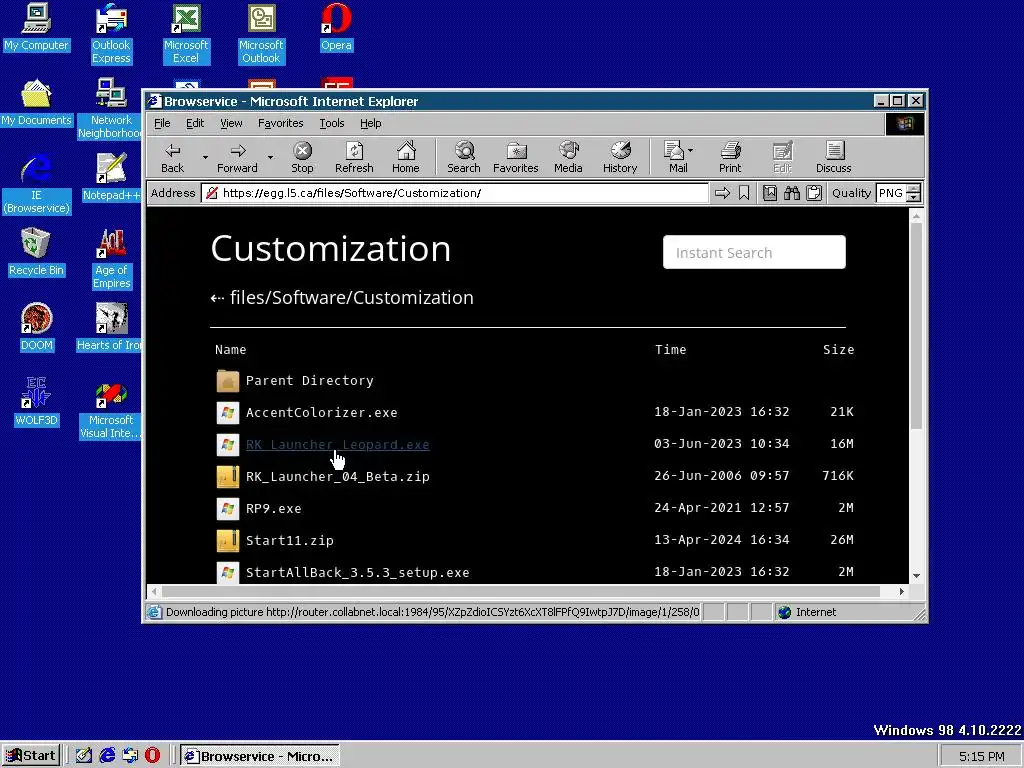Click the RP9.exe file link
The image size is (1024, 768).
(x=274, y=509)
